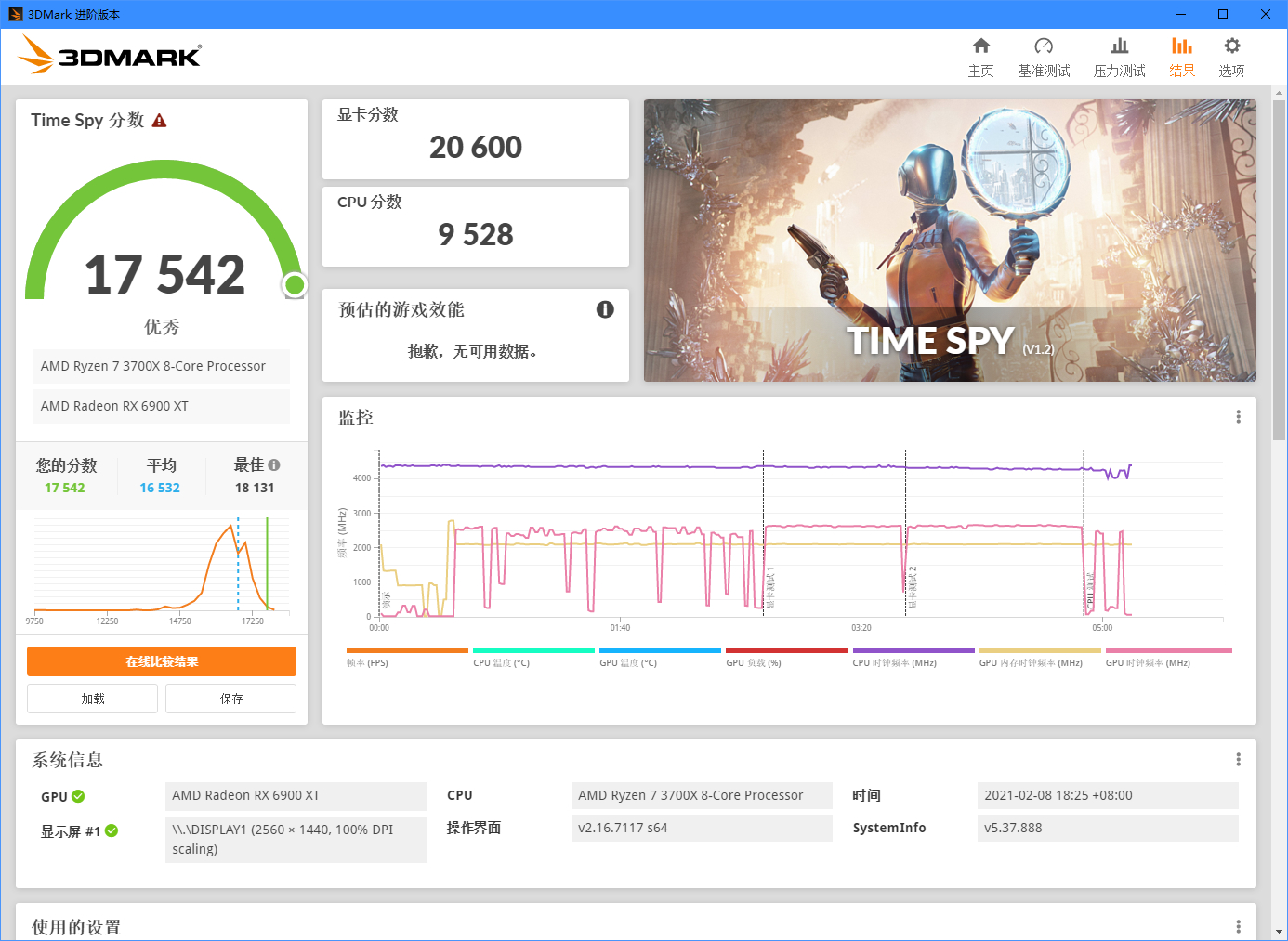Click the average score 16 532
The image size is (1288, 941).
click(160, 488)
